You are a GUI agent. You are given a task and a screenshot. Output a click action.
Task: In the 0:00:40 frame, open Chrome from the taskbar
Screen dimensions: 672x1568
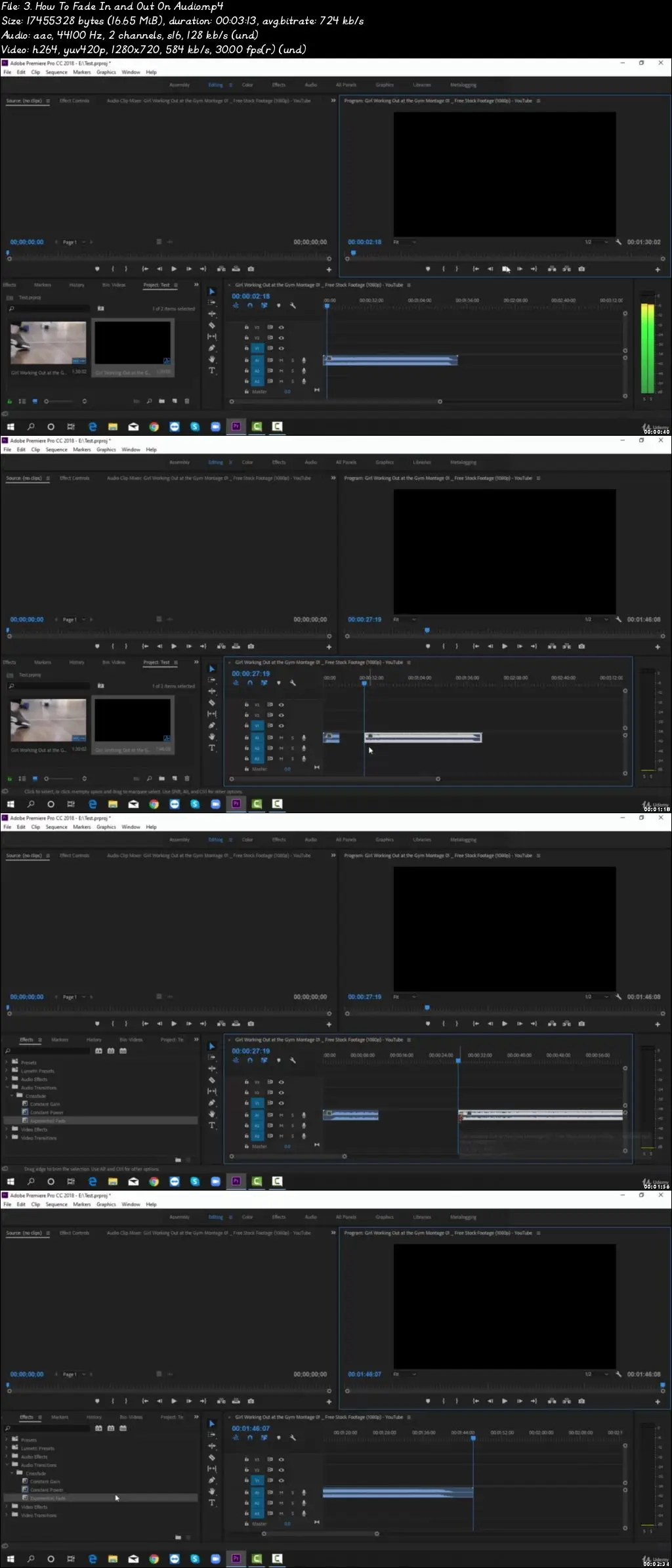[x=154, y=427]
